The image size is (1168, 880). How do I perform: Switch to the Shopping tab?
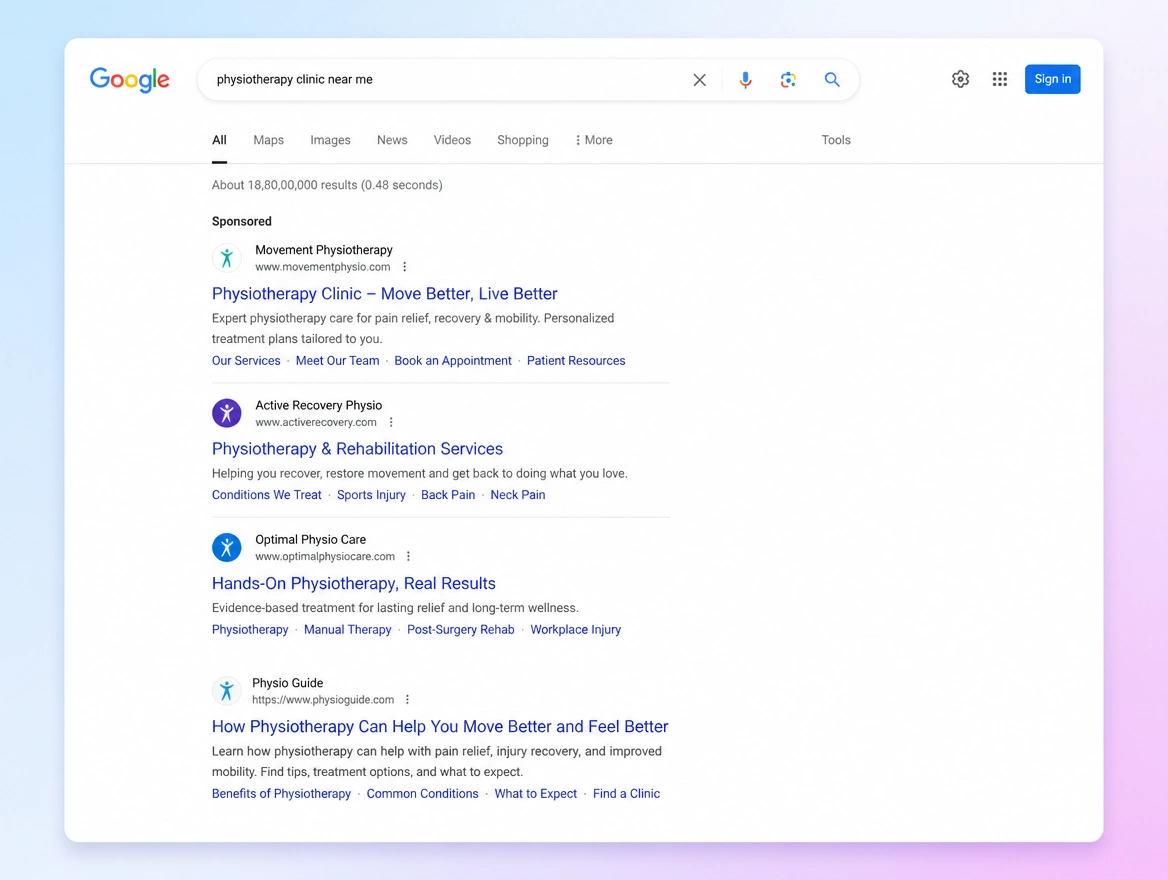523,140
